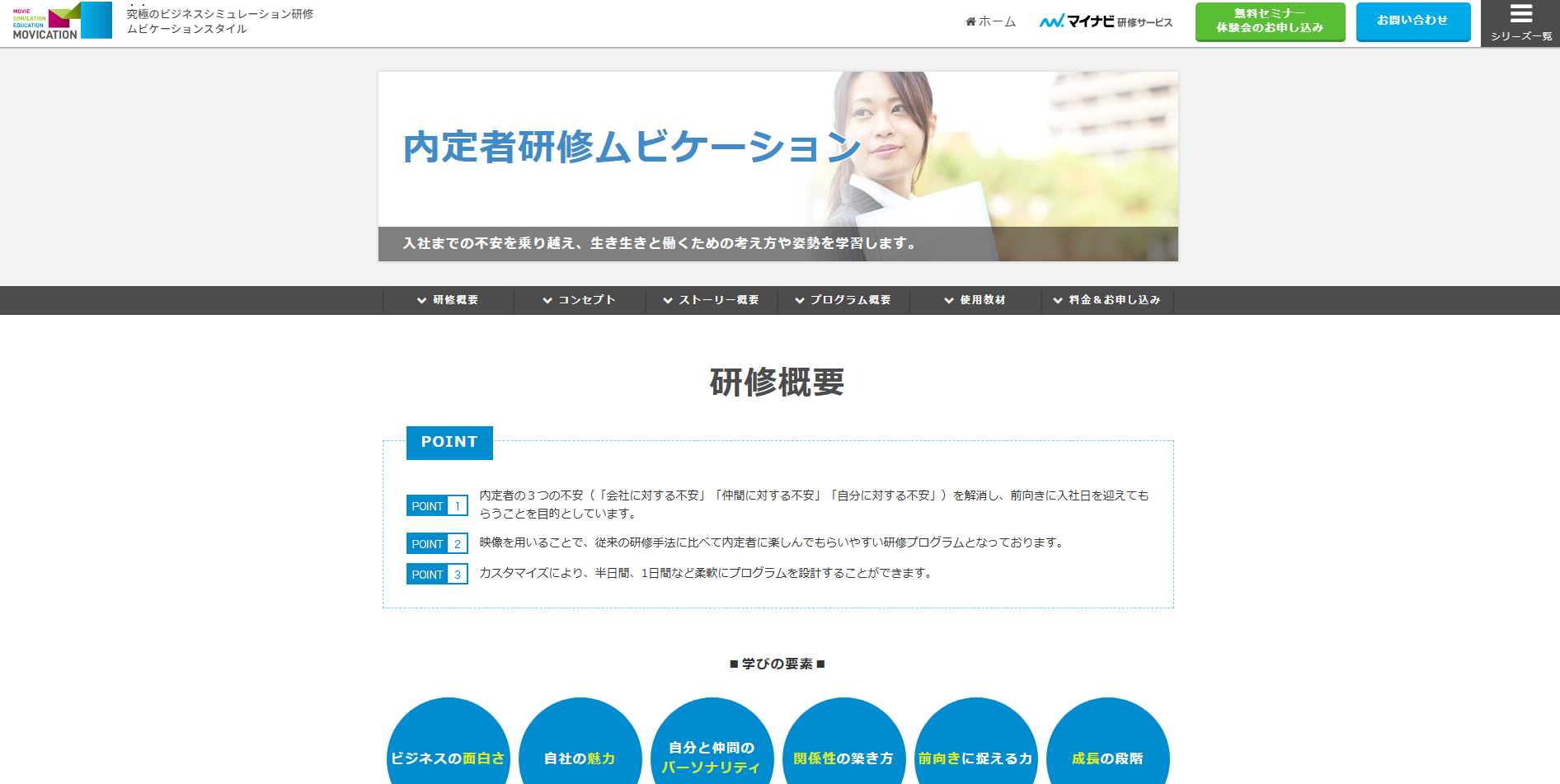Open プログラム概要 in navigation bar
1560x784 pixels.
coord(843,300)
